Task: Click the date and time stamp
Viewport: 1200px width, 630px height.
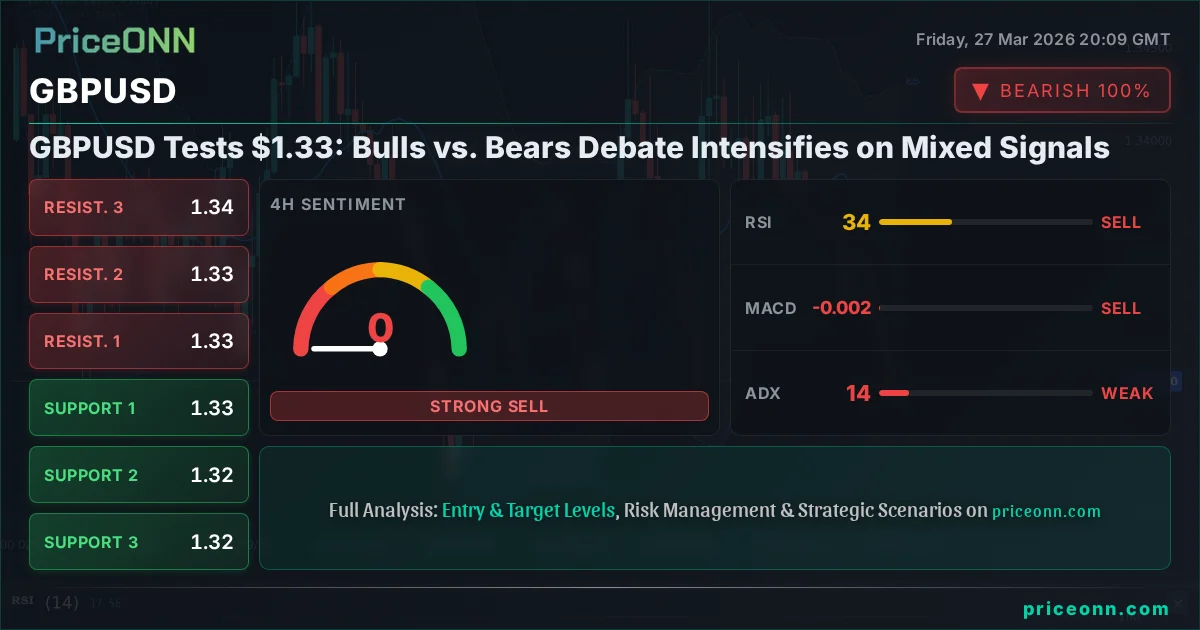Action: (x=1042, y=39)
